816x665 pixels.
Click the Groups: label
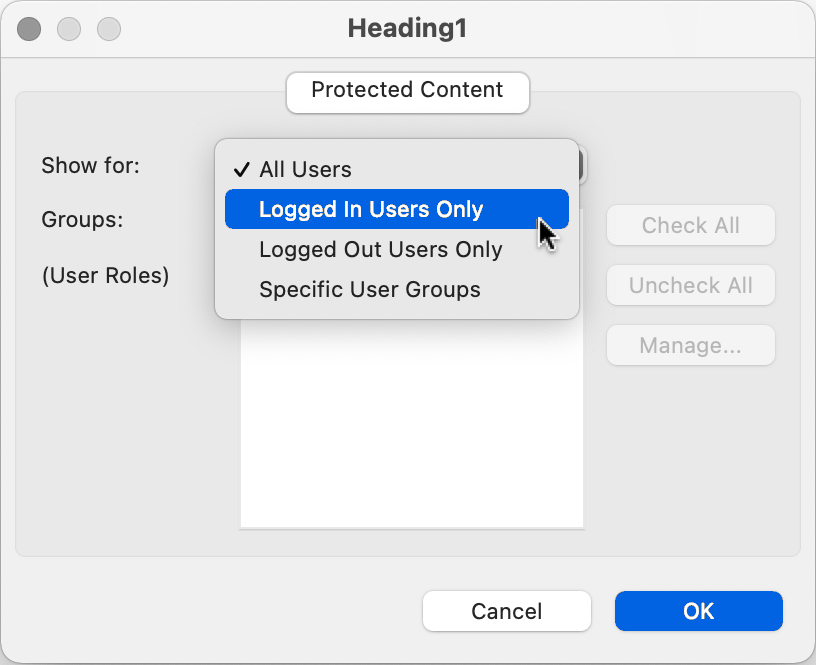click(82, 220)
